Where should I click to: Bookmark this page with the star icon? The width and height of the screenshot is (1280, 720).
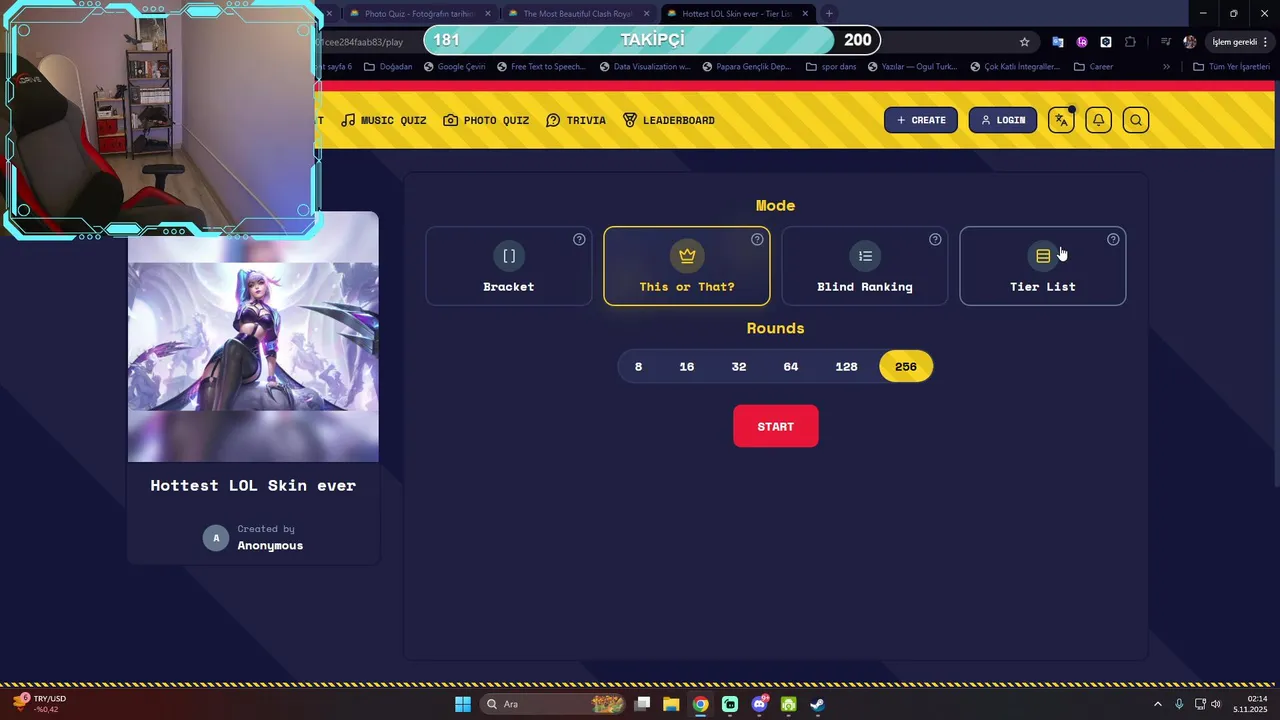1024,42
